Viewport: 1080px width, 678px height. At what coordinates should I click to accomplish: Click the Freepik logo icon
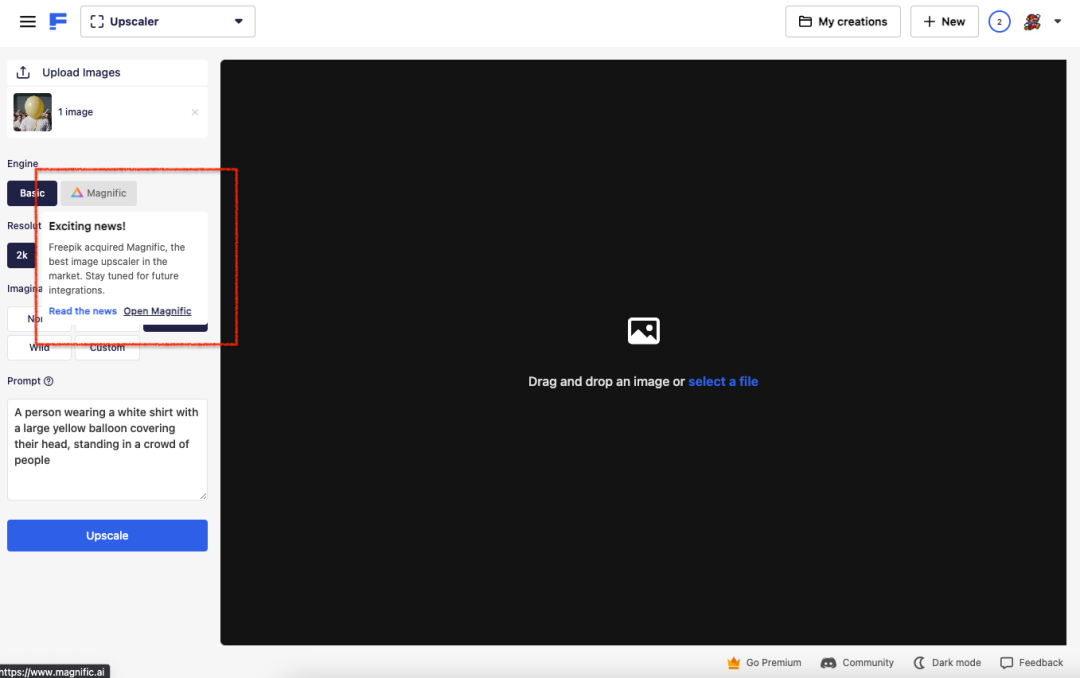tap(58, 21)
